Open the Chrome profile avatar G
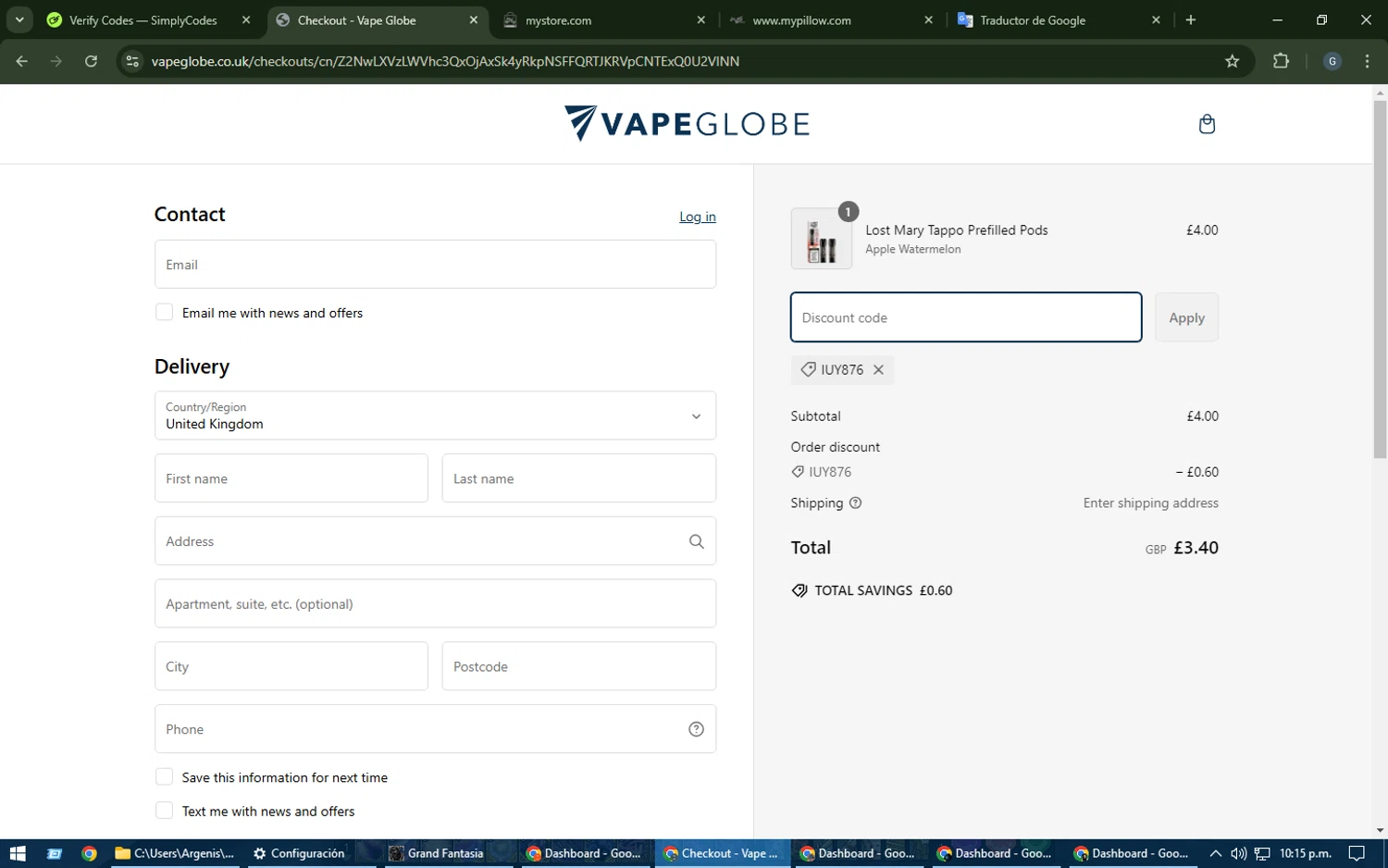Screen dimensions: 1388x868 pos(1332,61)
